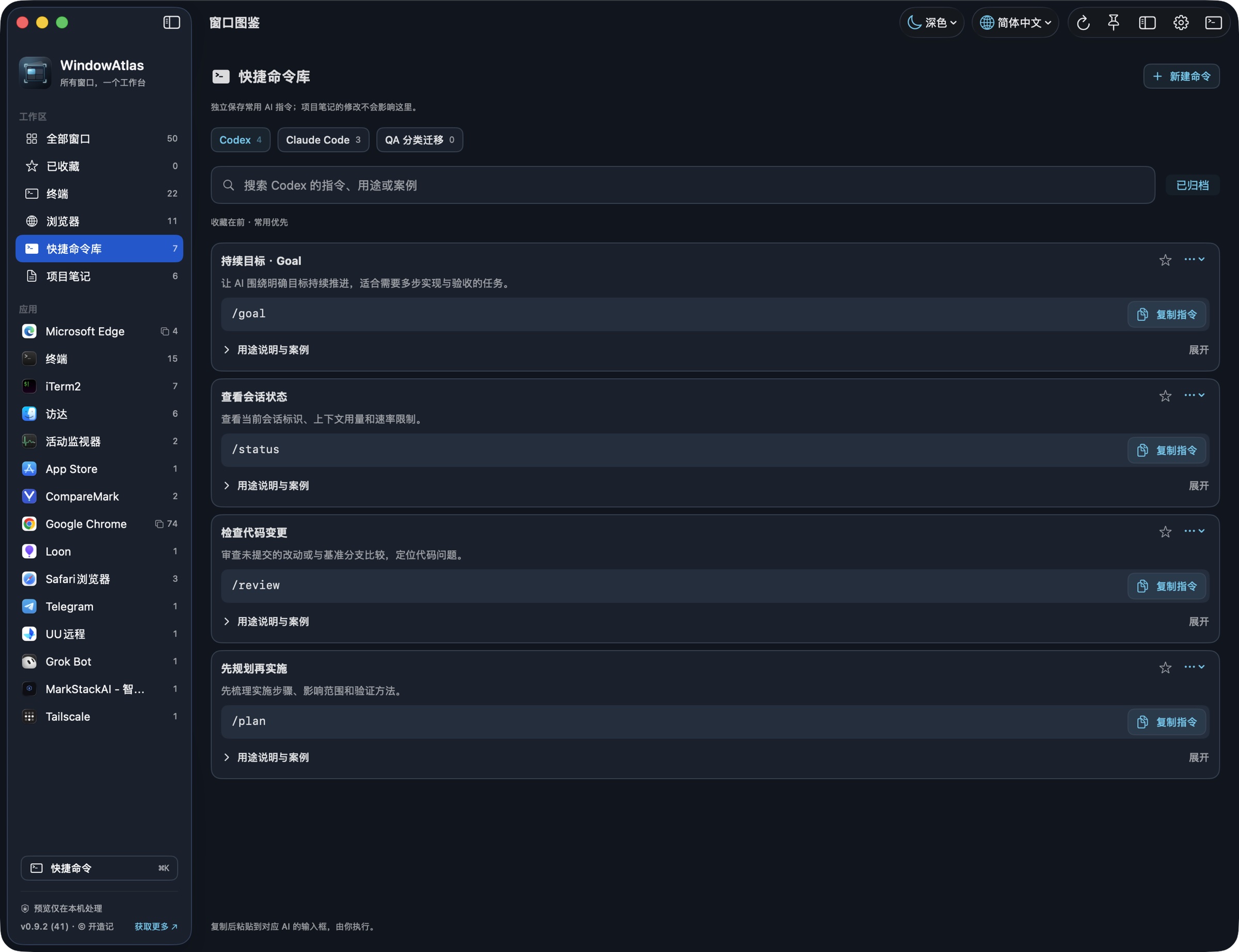Image resolution: width=1239 pixels, height=952 pixels.
Task: Favorite the 持续目标 · Goal command star
Action: [x=1165, y=260]
